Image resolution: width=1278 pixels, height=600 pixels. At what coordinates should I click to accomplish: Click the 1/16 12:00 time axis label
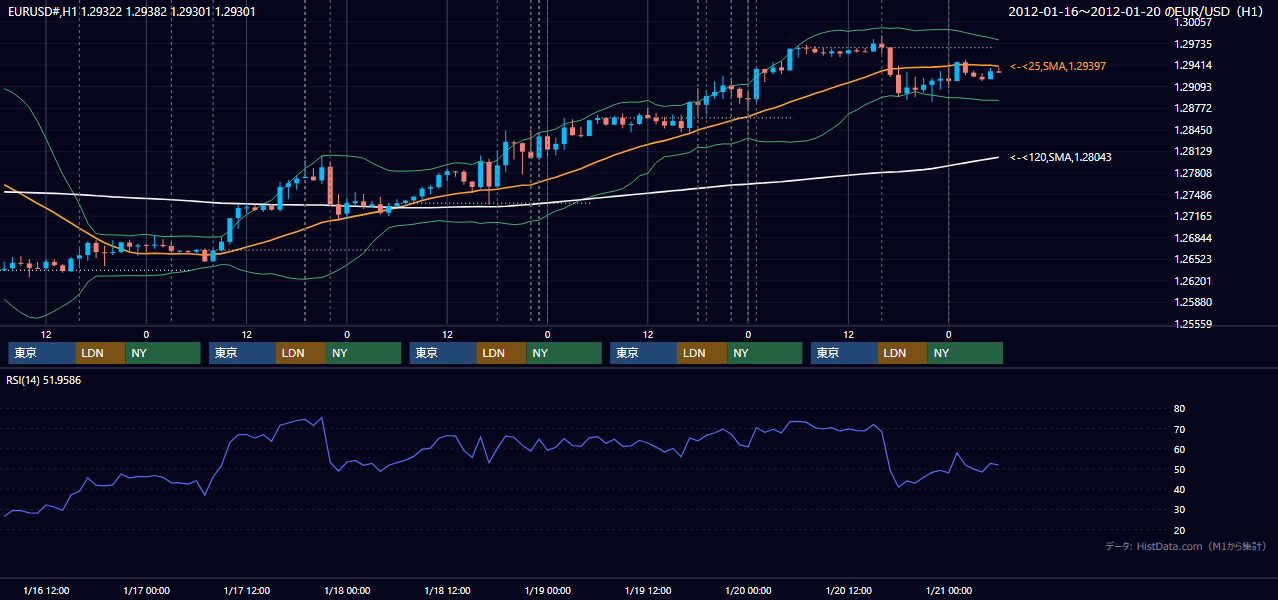click(46, 590)
